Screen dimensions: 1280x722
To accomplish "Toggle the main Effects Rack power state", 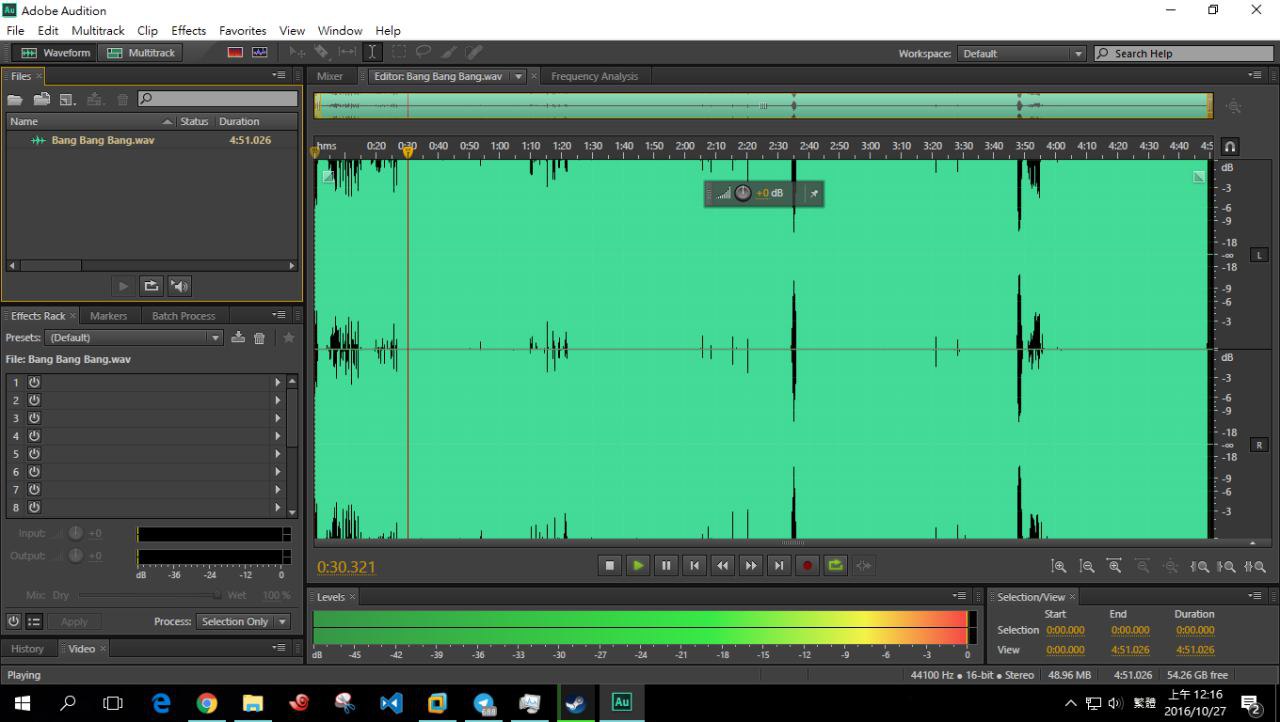I will pos(13,621).
